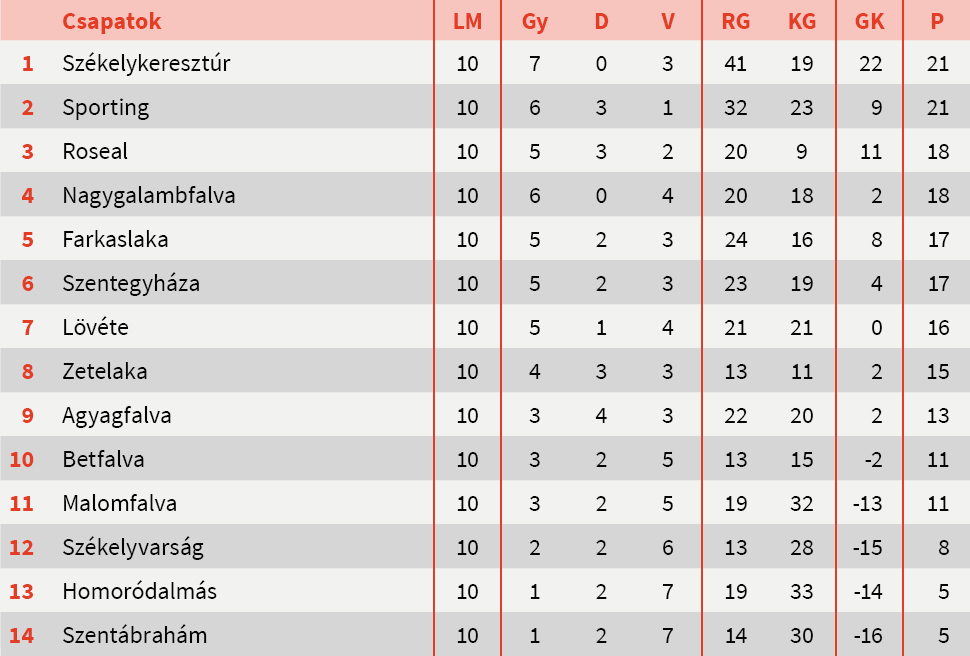Image resolution: width=970 pixels, height=656 pixels.
Task: Click the rank number 14
Action: [22, 636]
